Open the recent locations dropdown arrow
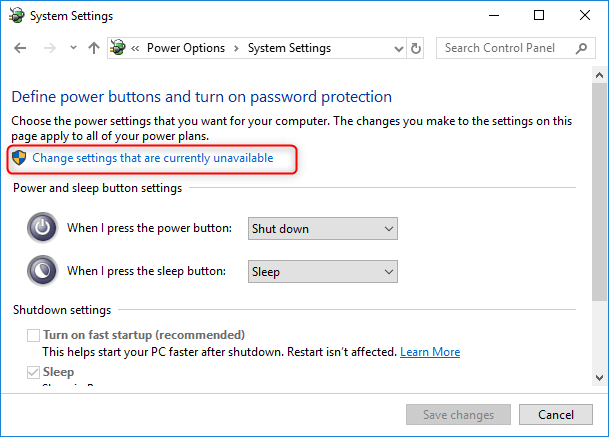The height and width of the screenshot is (437, 609). [x=71, y=48]
